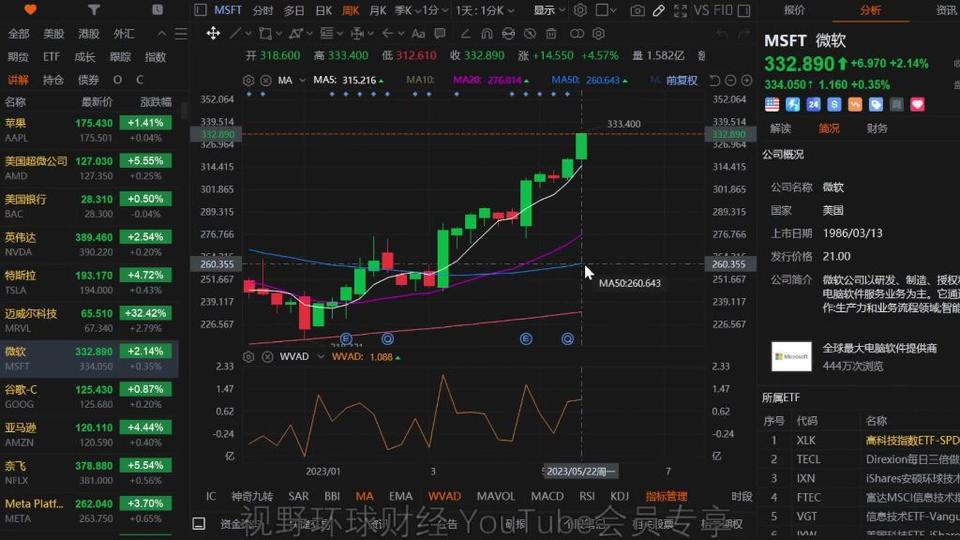Switch to the 日K daily chart tab
The height and width of the screenshot is (540, 960).
click(x=323, y=10)
